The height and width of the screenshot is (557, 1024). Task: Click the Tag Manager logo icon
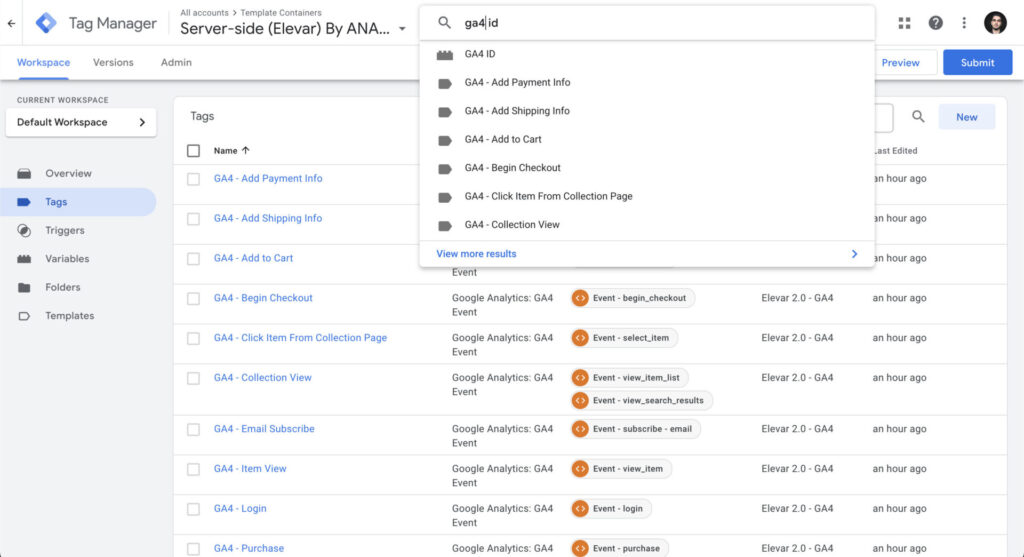coord(46,23)
